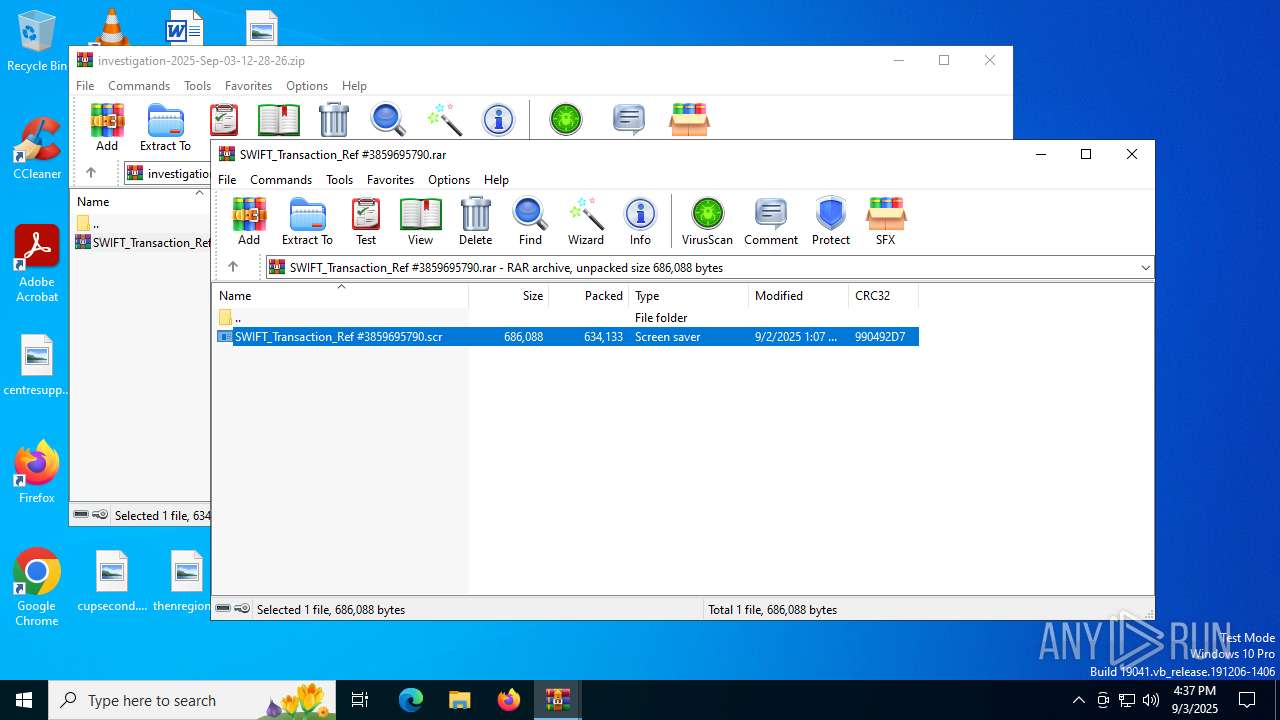
Task: Open Help menu in front WinRAR window
Action: pyautogui.click(x=496, y=180)
